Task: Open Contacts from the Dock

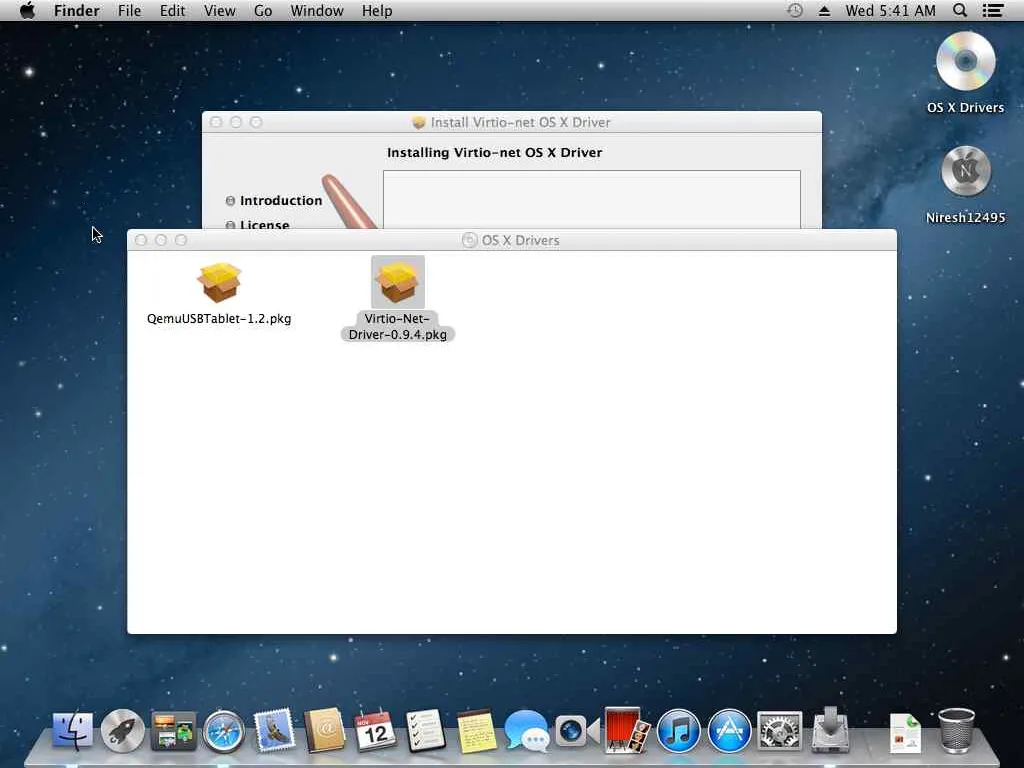Action: 325,730
